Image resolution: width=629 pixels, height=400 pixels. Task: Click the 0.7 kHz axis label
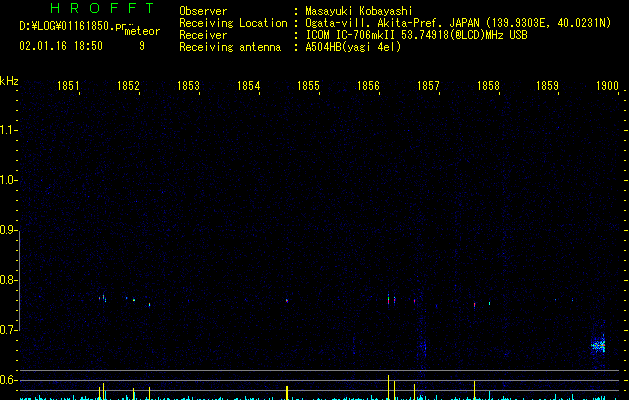click(x=8, y=330)
